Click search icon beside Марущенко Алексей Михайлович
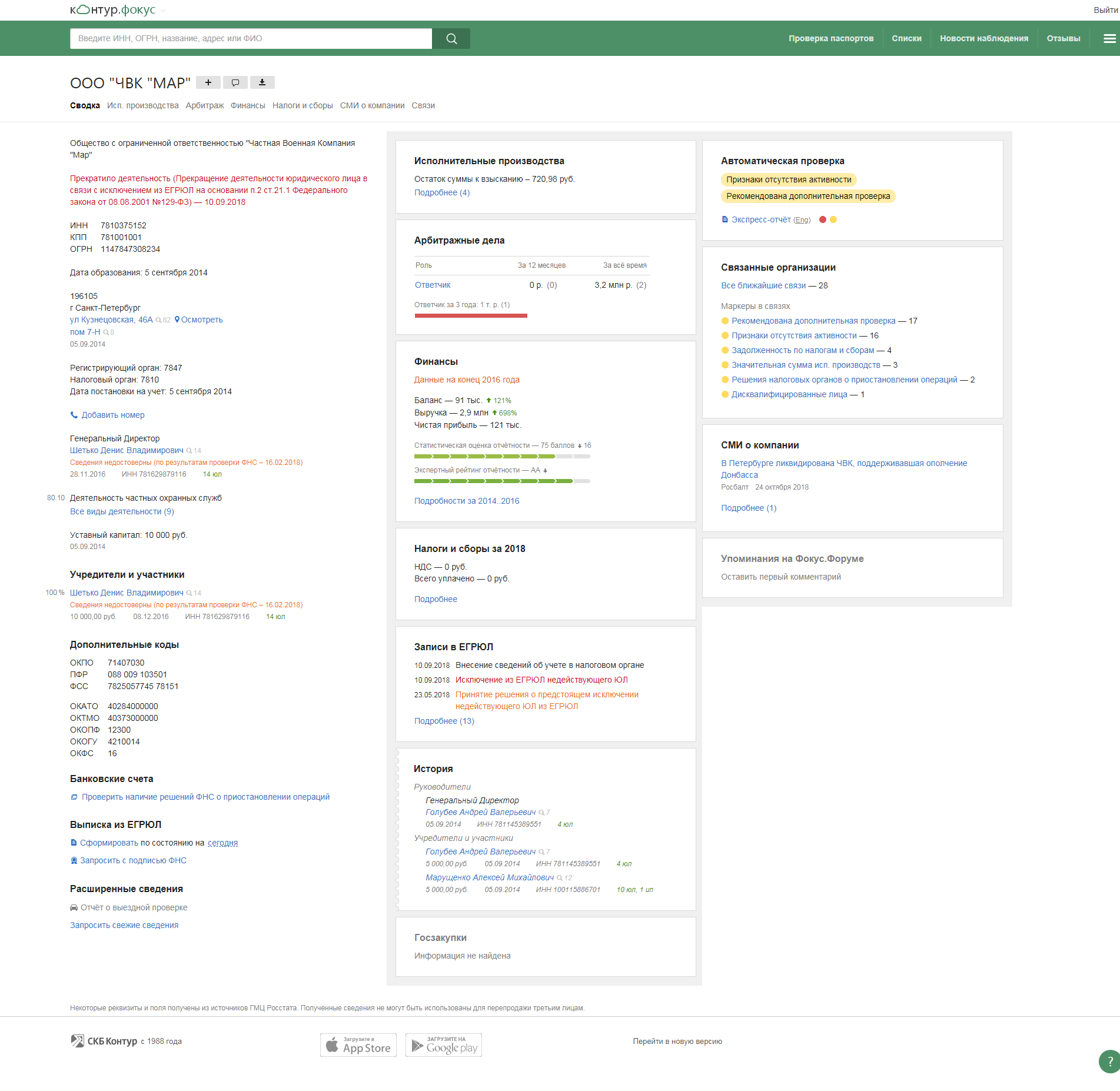This screenshot has height=1091, width=1120. [560, 878]
